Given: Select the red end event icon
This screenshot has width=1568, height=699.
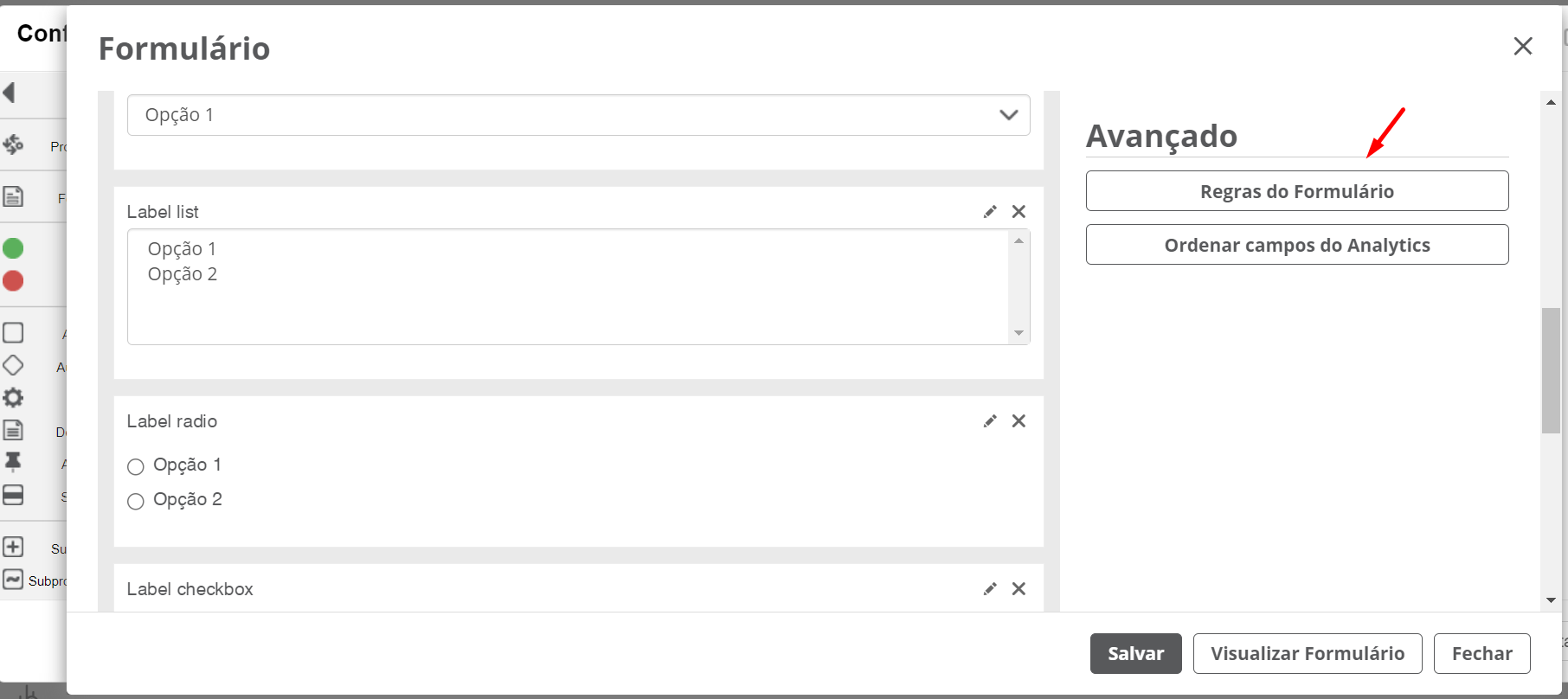Looking at the screenshot, I should pos(13,281).
